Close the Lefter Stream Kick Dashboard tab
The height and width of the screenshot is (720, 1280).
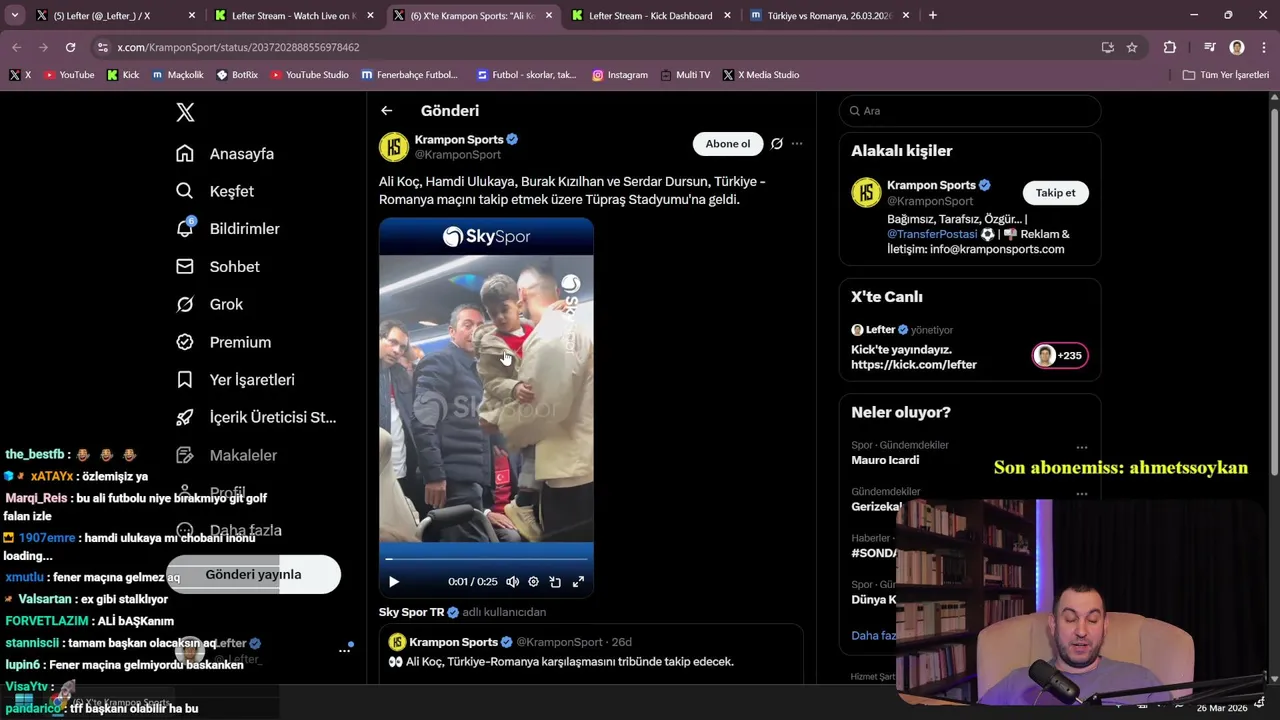point(727,15)
